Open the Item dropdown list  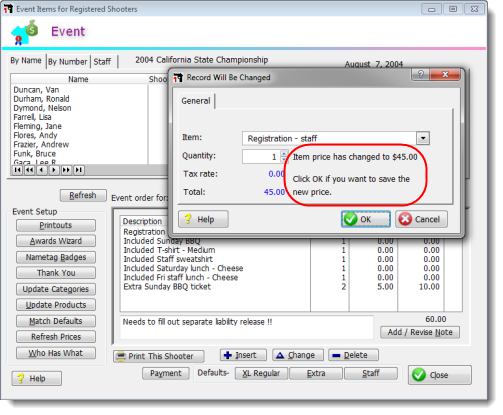pos(423,138)
